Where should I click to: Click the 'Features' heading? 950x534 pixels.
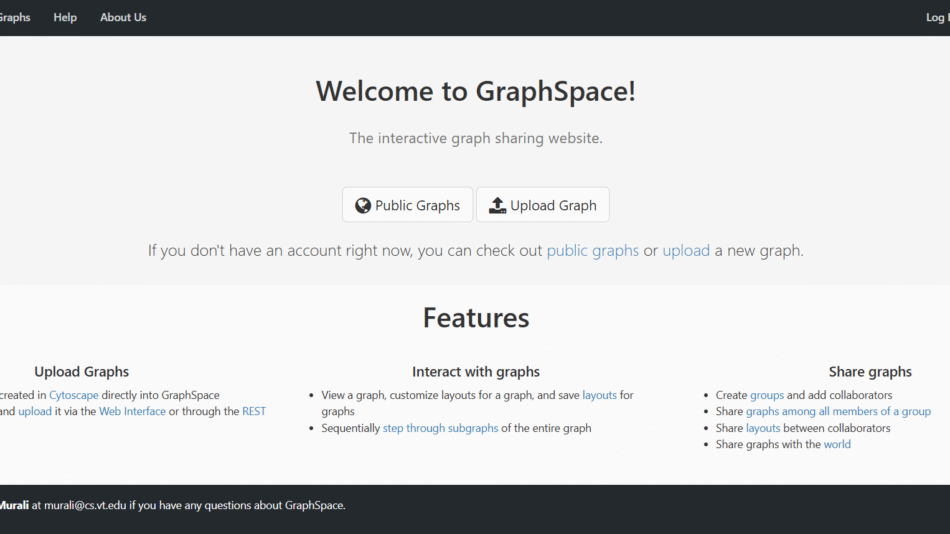click(476, 318)
